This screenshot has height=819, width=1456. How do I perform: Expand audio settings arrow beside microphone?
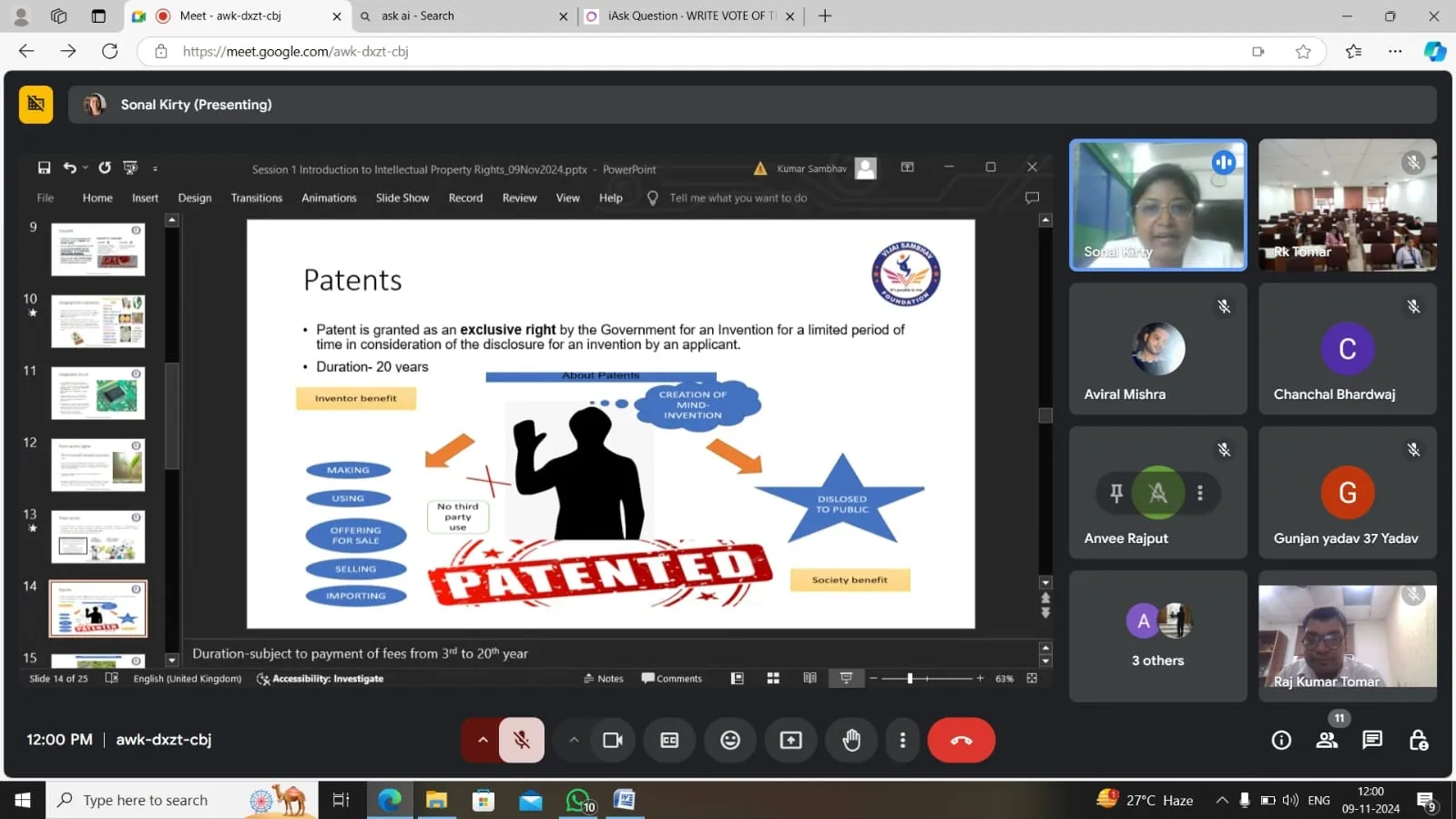click(x=483, y=740)
